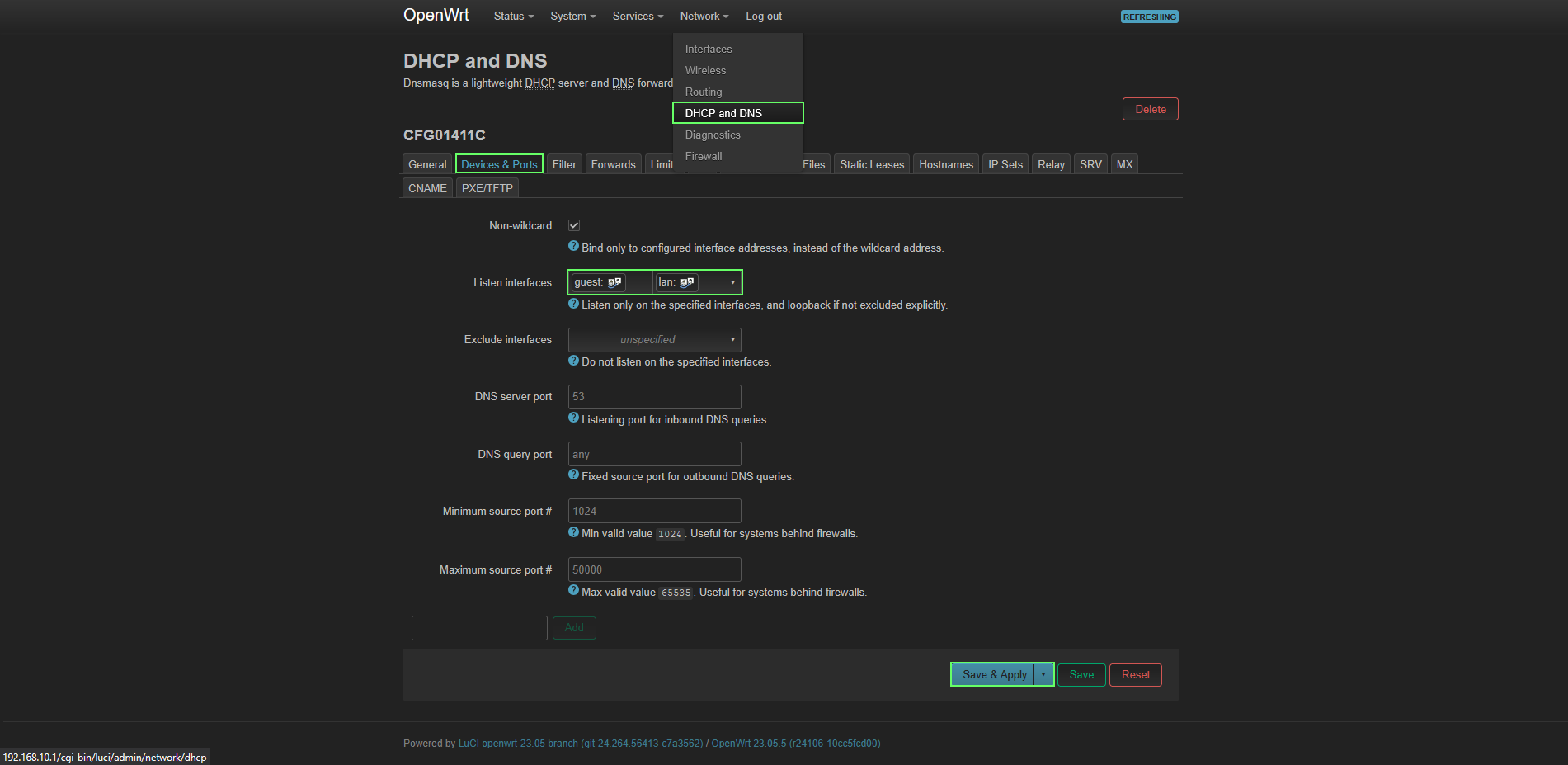Switch to the Static Leases tab
This screenshot has height=765, width=1568.
pos(872,164)
